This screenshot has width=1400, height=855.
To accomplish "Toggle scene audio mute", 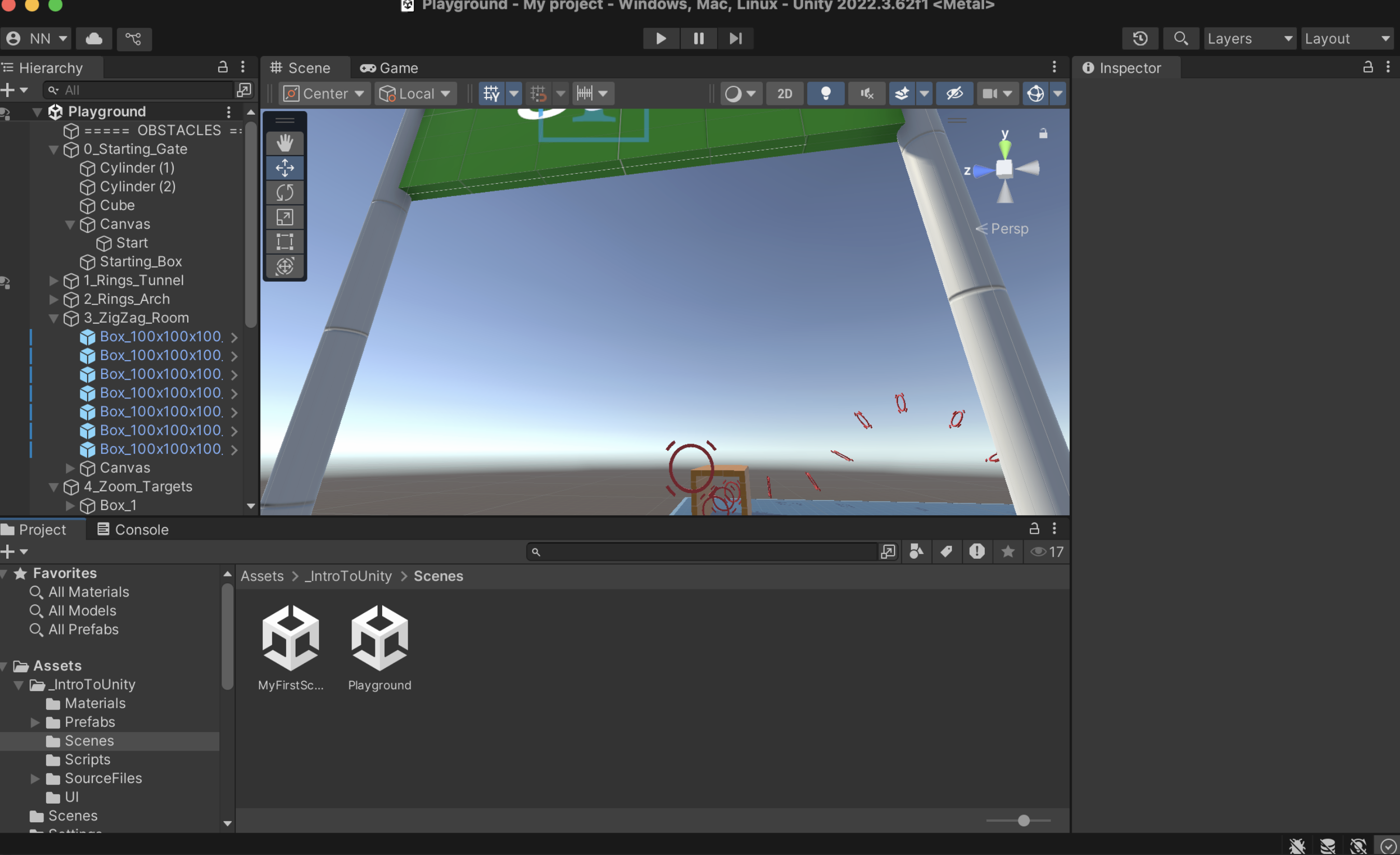I will [x=866, y=93].
